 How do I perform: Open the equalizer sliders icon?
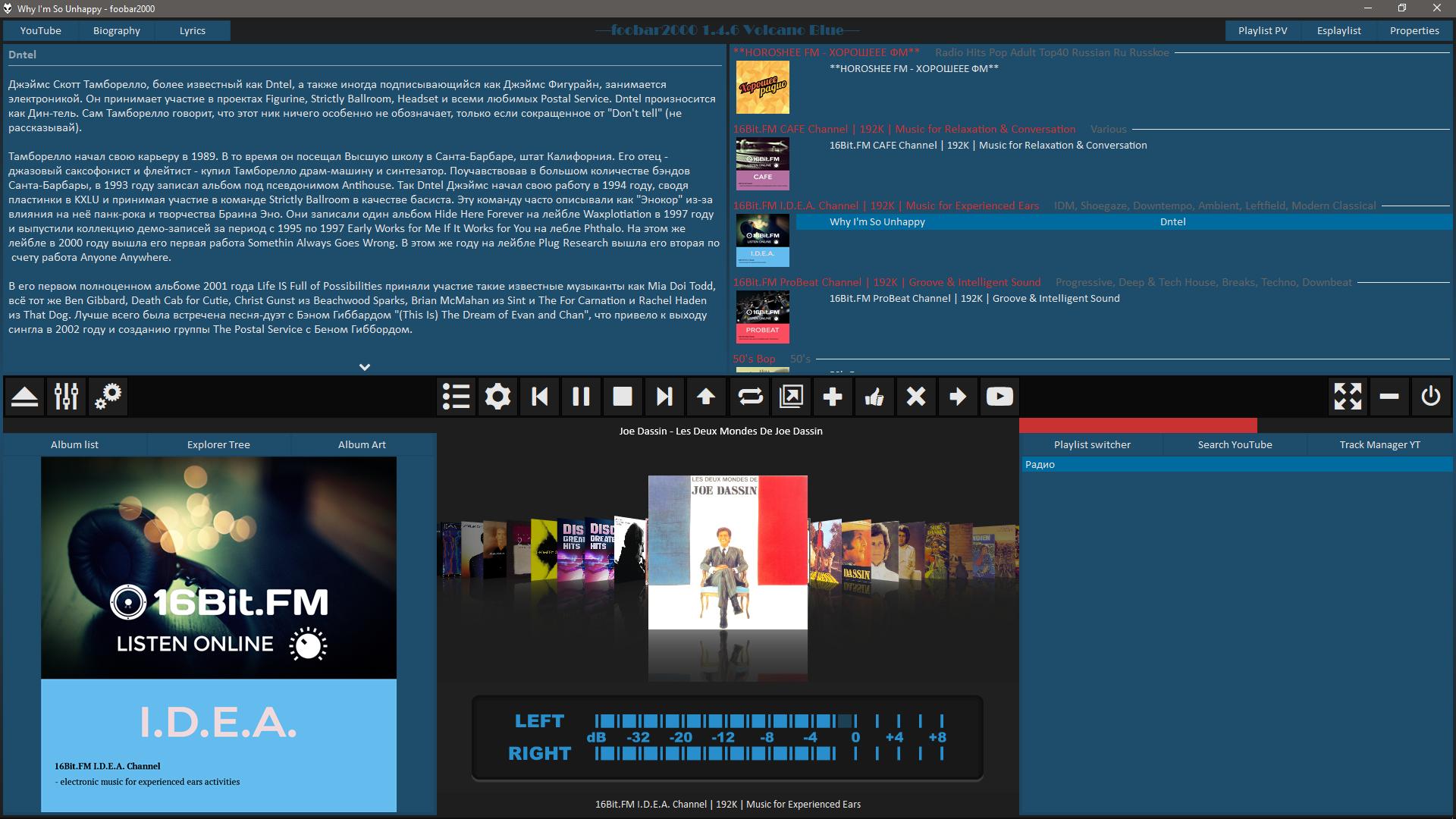67,397
